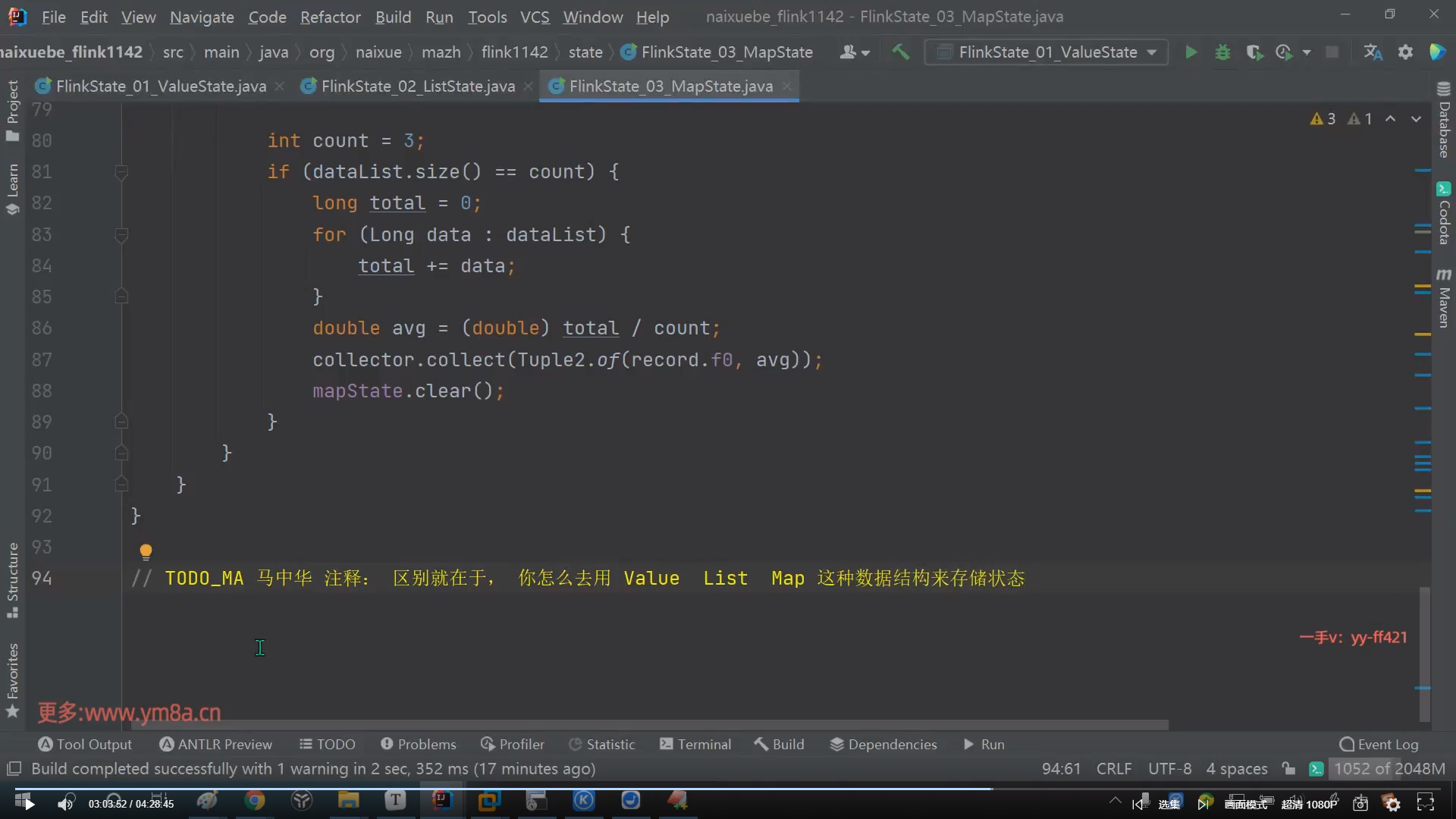Toggle fold marker at line 81

(121, 172)
